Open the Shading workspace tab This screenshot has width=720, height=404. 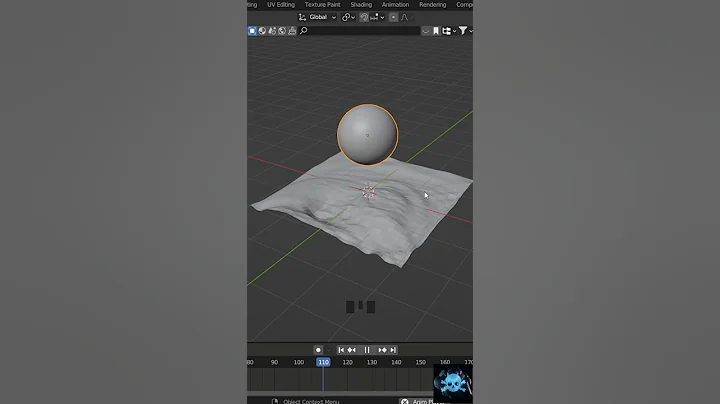tap(361, 5)
